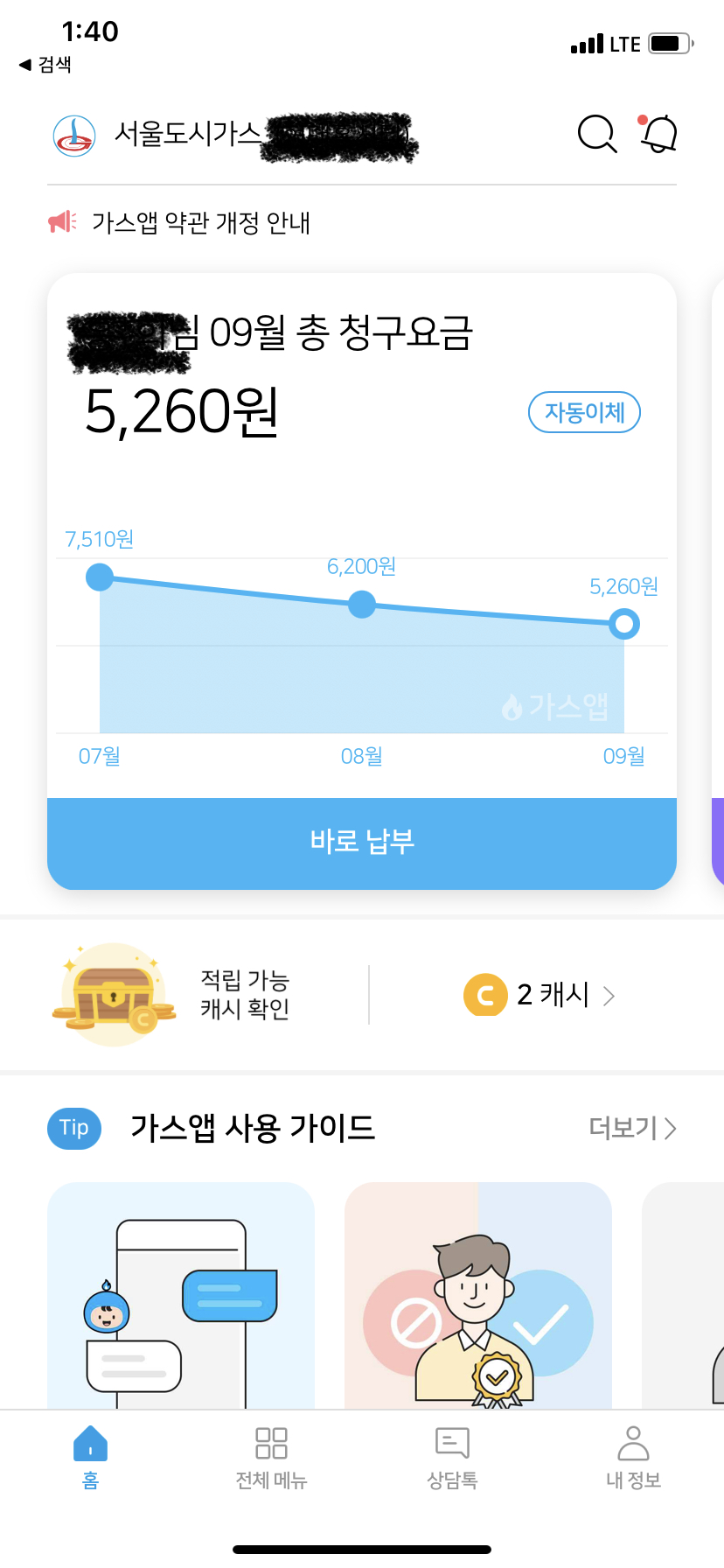Open 홈 tab in bottom bar
724x1568 pixels.
tap(91, 1456)
